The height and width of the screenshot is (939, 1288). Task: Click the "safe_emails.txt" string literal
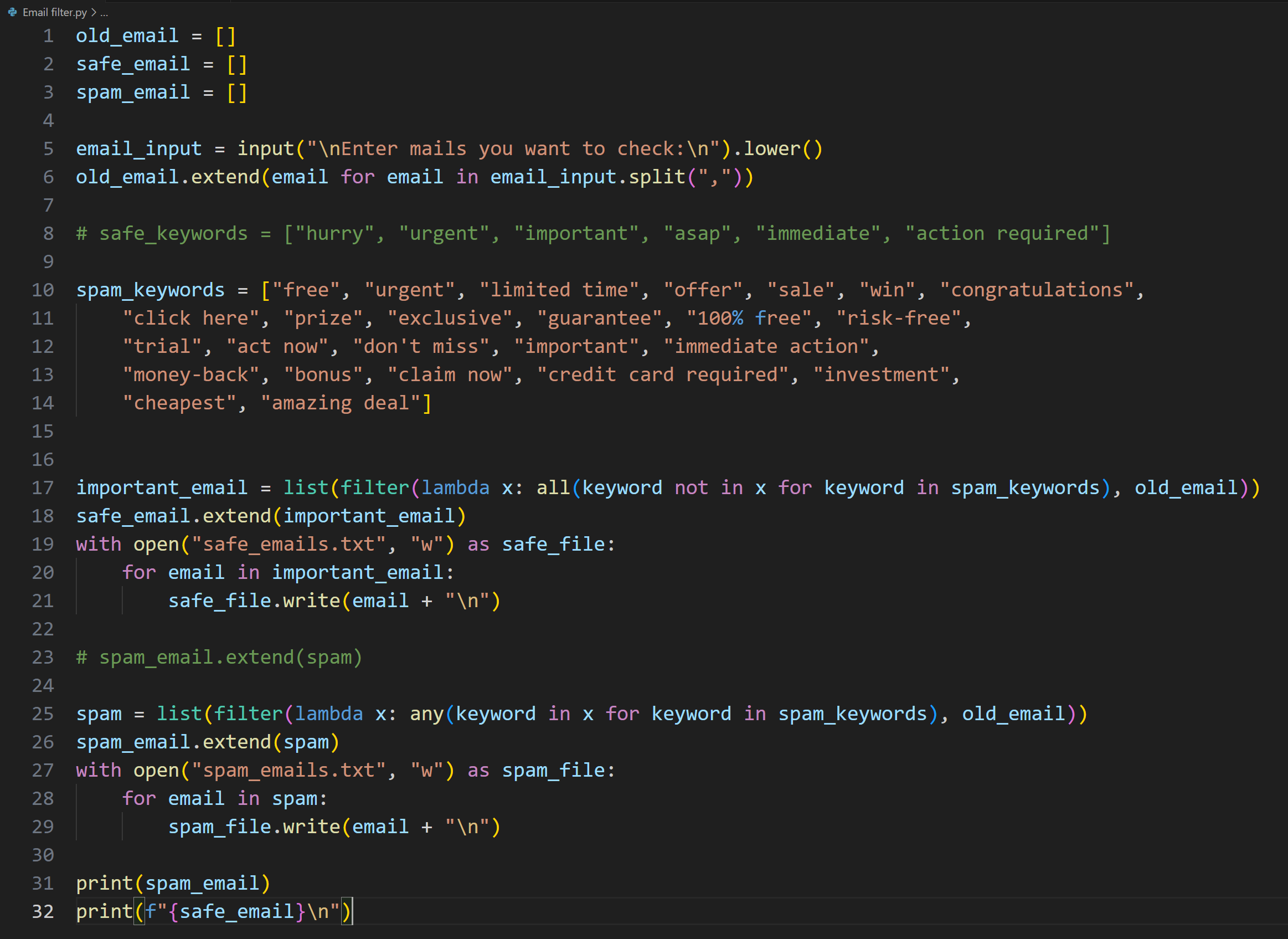288,544
